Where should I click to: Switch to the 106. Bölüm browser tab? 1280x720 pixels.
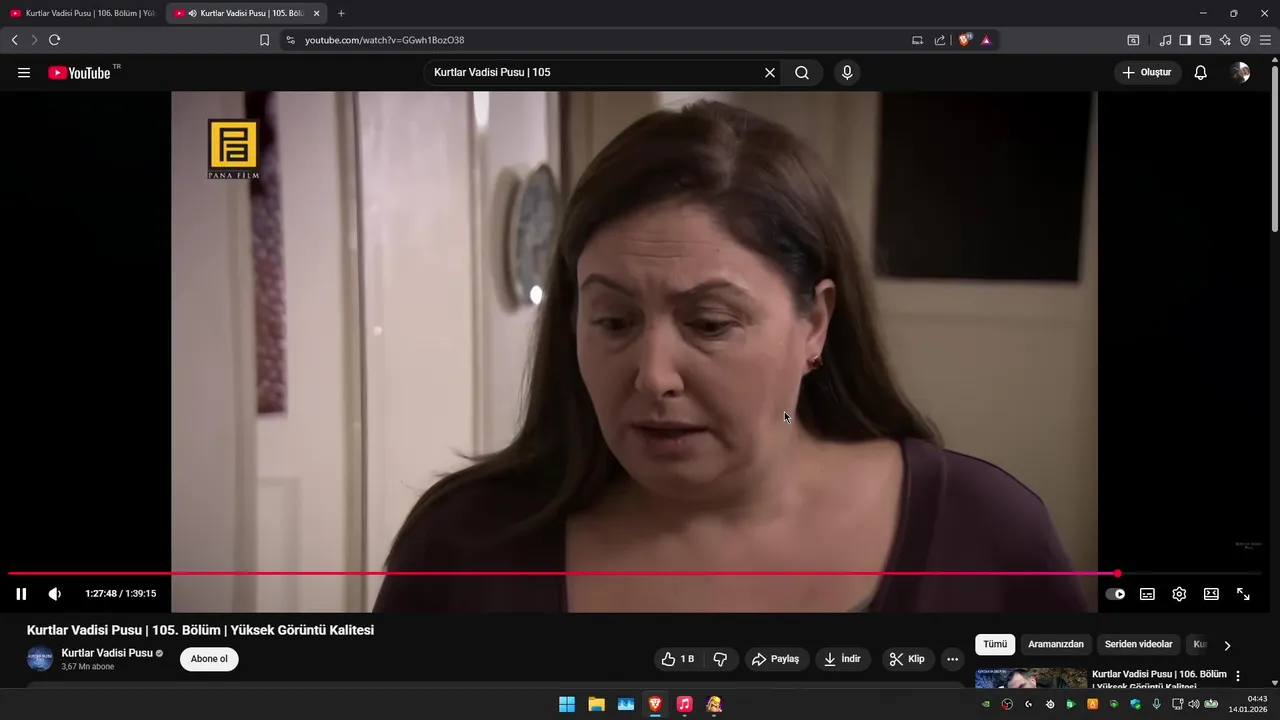(82, 13)
